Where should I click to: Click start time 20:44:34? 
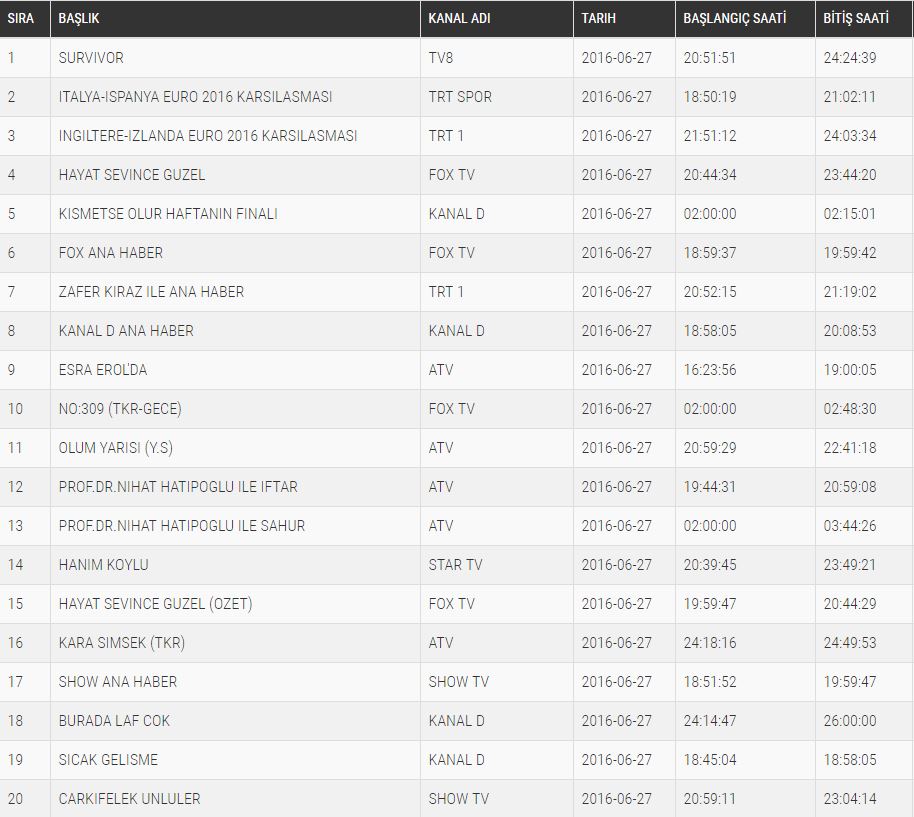(x=710, y=175)
